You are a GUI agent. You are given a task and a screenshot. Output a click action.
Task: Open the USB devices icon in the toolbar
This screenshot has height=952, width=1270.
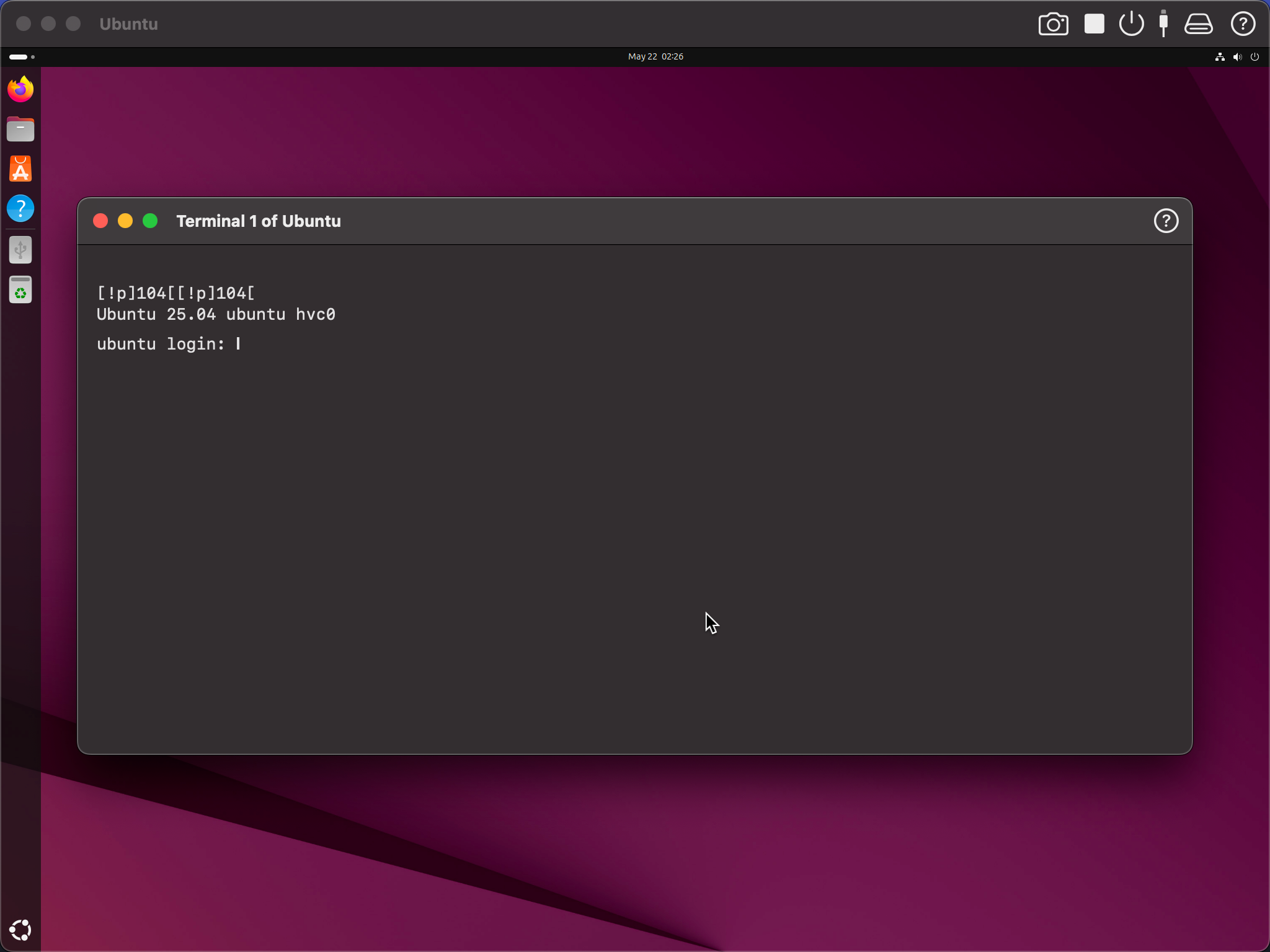click(x=1163, y=24)
